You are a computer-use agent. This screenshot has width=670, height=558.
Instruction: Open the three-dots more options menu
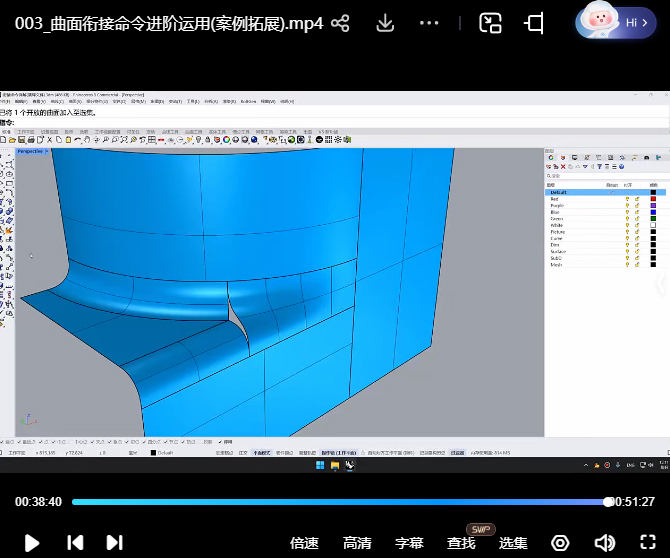tap(429, 23)
